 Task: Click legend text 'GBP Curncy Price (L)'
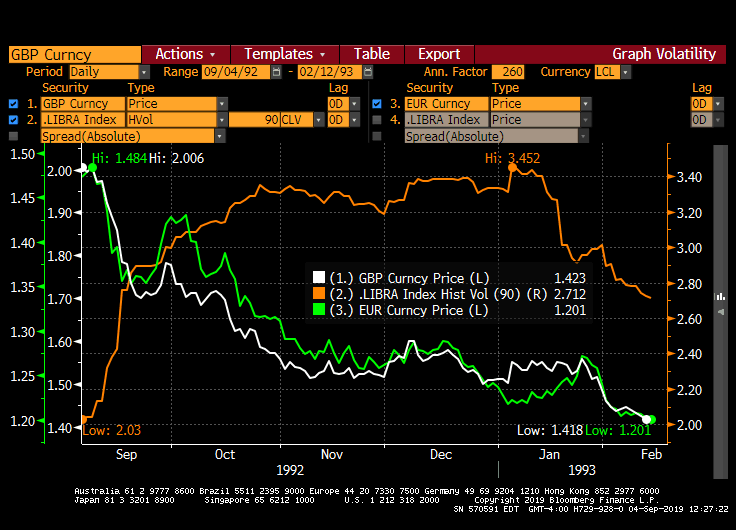(x=423, y=278)
